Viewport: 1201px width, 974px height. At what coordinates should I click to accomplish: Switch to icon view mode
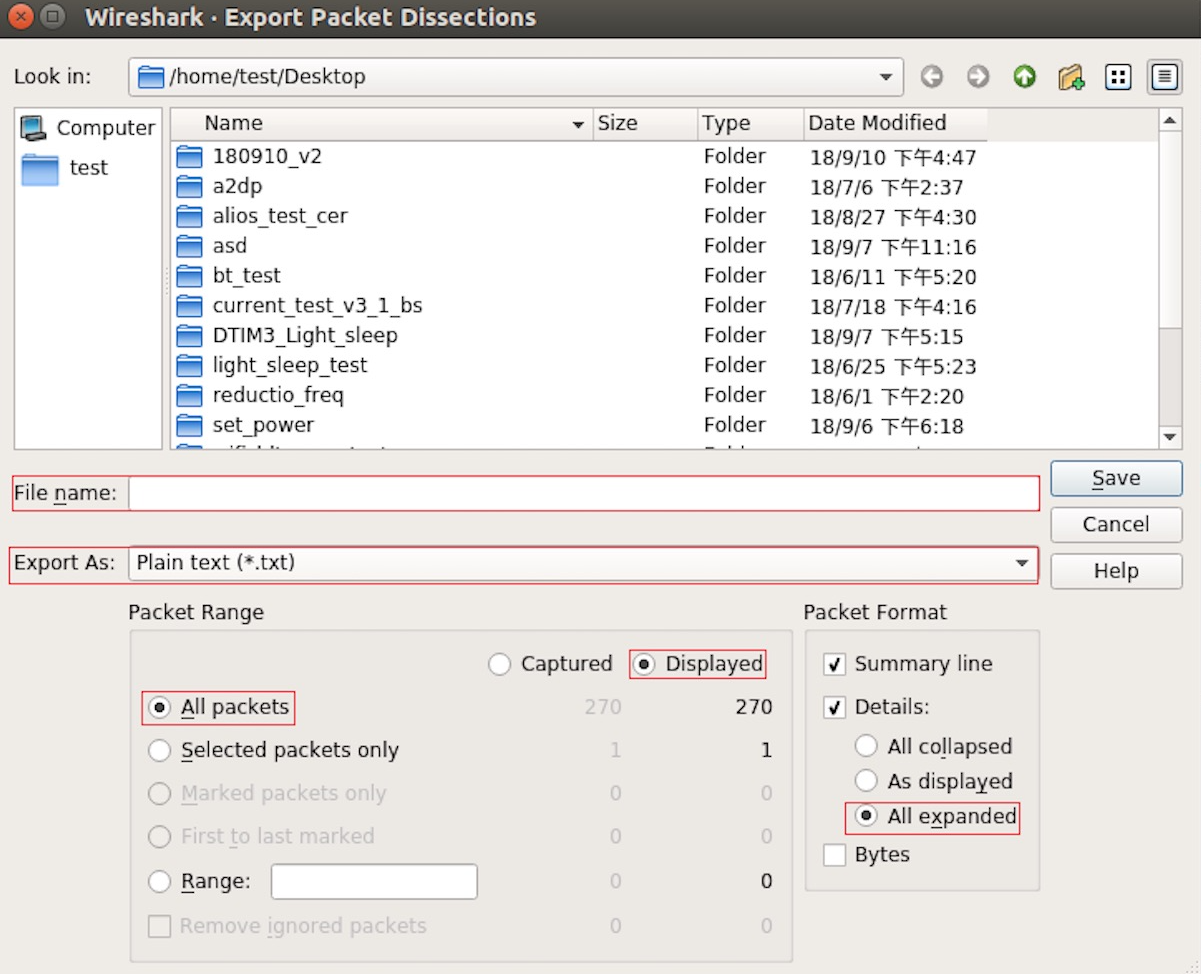point(1117,76)
